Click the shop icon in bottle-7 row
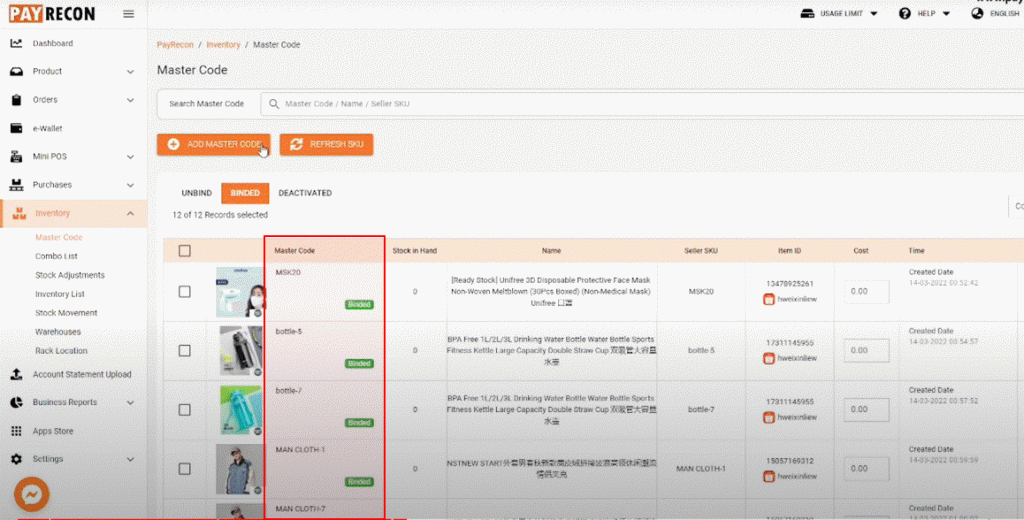This screenshot has height=520, width=1024. (x=769, y=417)
